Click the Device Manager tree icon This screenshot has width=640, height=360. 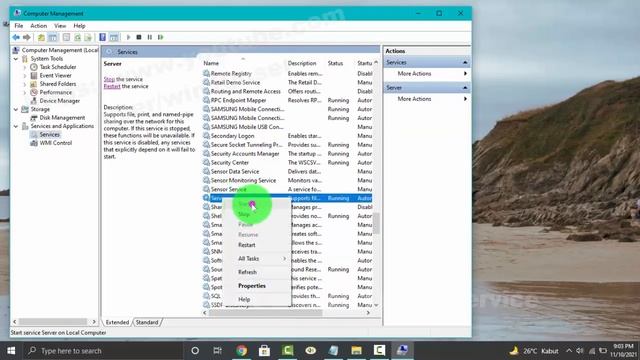(34, 101)
